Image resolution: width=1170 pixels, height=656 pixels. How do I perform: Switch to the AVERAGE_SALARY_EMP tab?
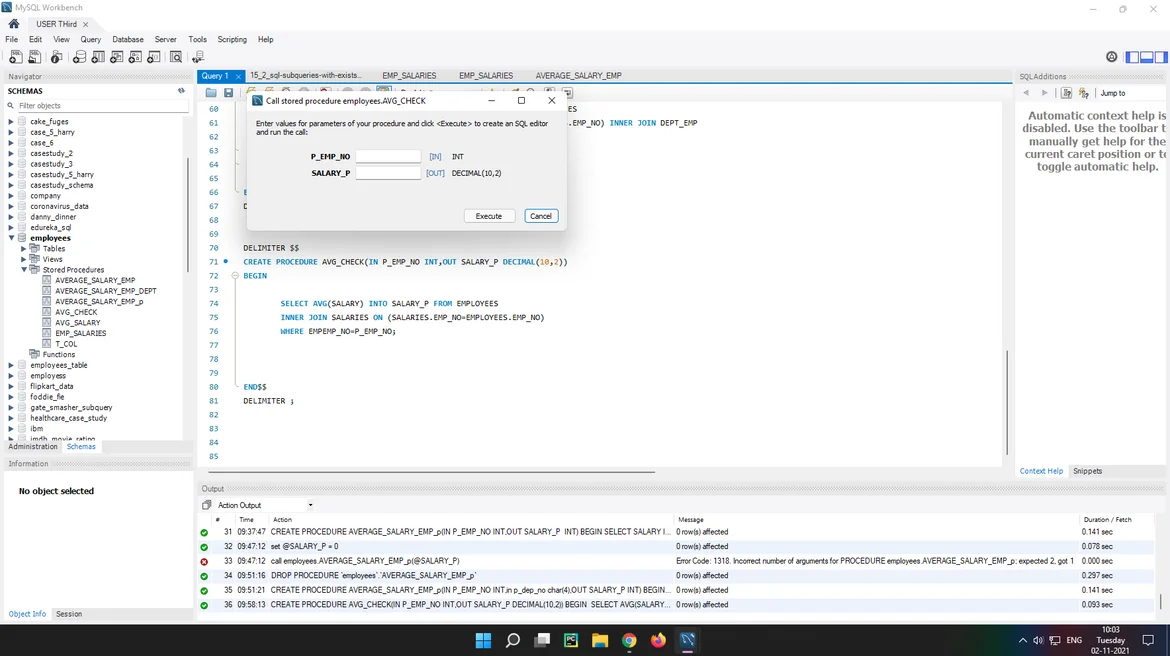click(x=578, y=76)
